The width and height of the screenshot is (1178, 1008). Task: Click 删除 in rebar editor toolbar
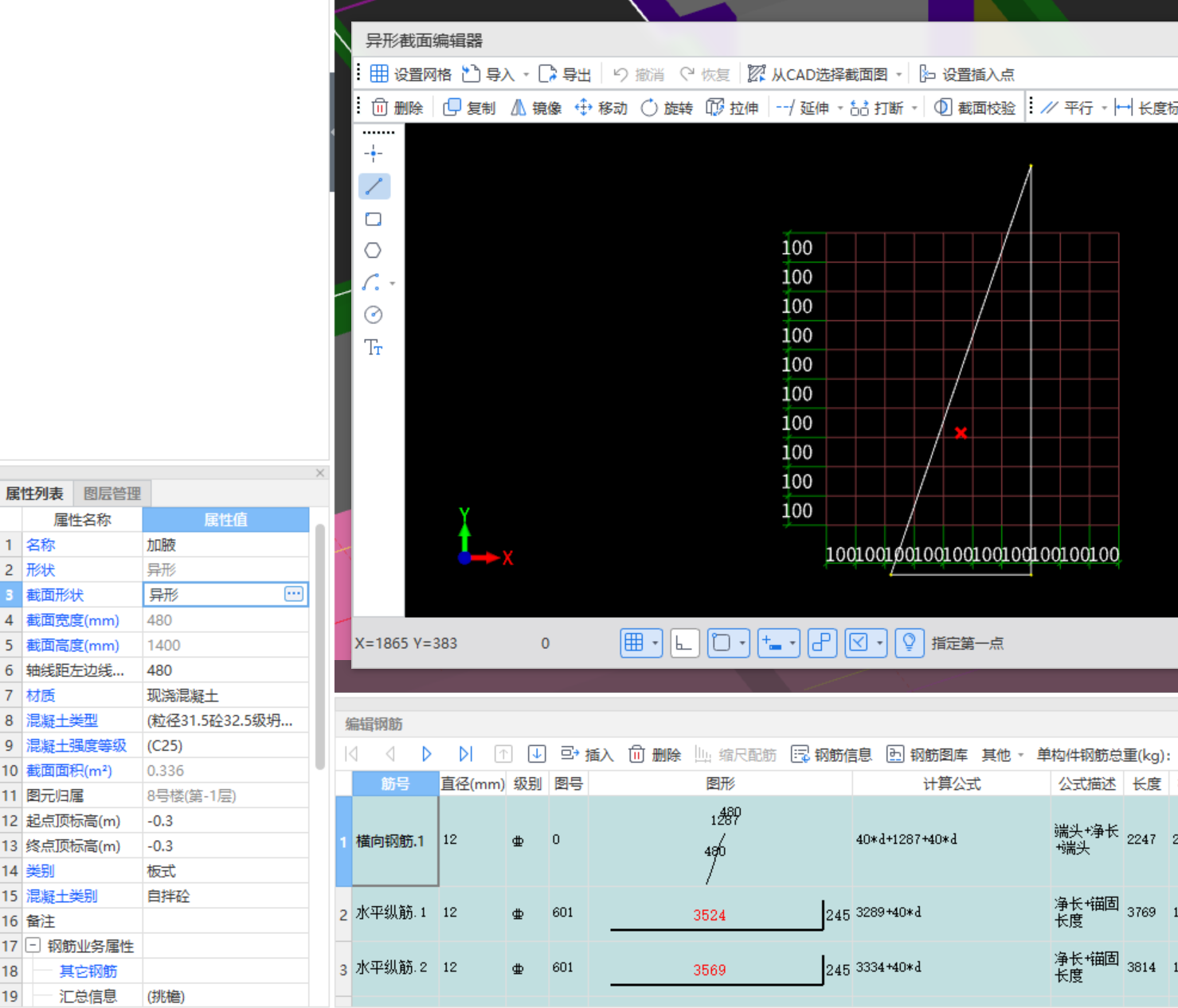pos(656,754)
